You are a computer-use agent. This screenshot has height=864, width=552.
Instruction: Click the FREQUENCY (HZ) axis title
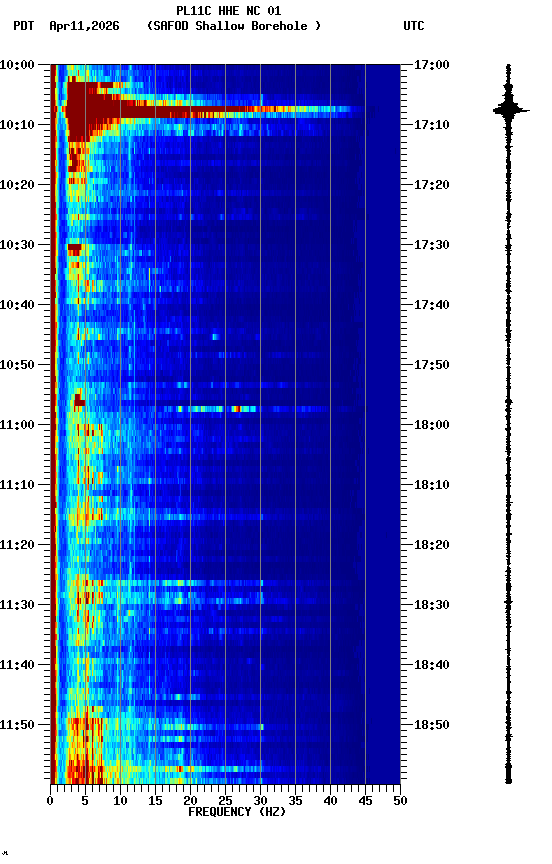237,812
